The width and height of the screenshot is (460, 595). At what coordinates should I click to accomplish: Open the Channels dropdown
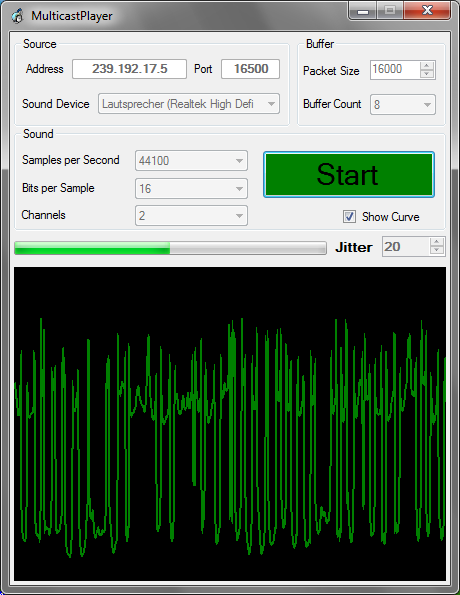(191, 216)
